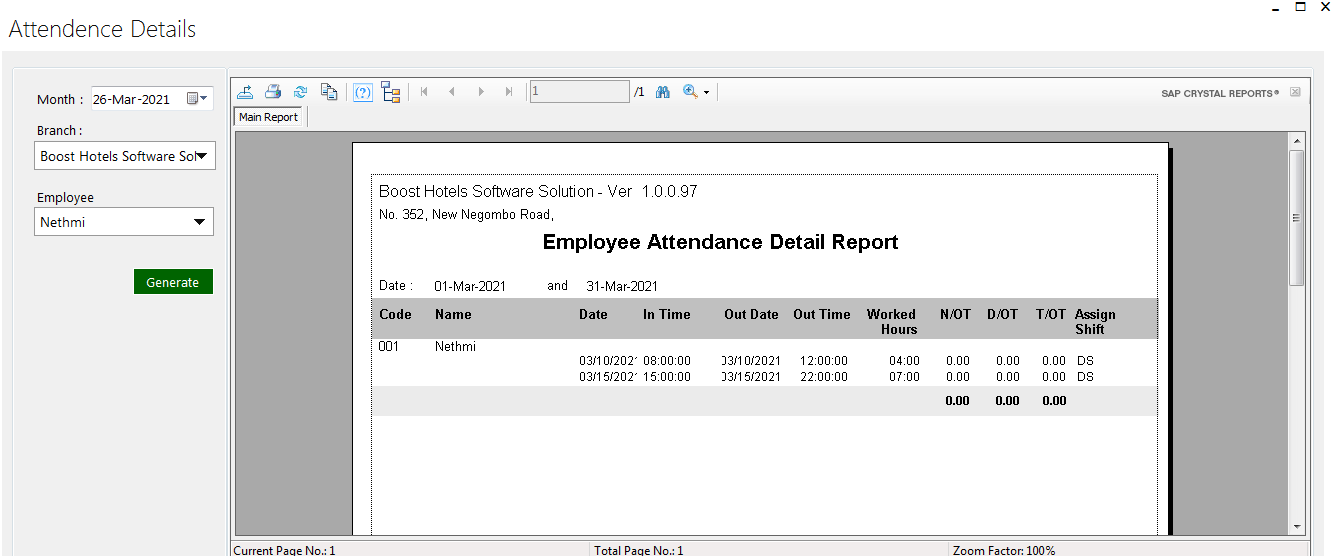Go to the first page arrow
This screenshot has height=556, width=1341.
(424, 92)
